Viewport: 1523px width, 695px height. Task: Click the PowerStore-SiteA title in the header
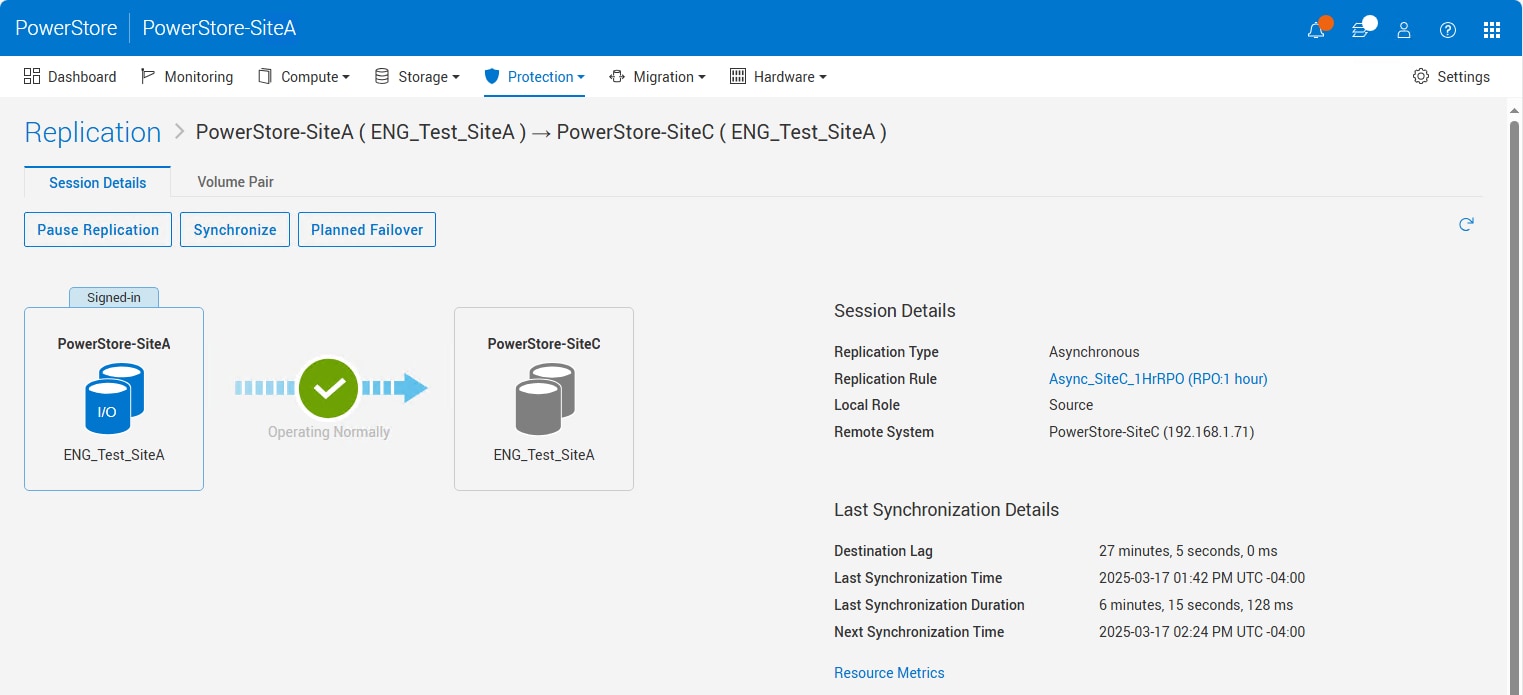tap(219, 28)
